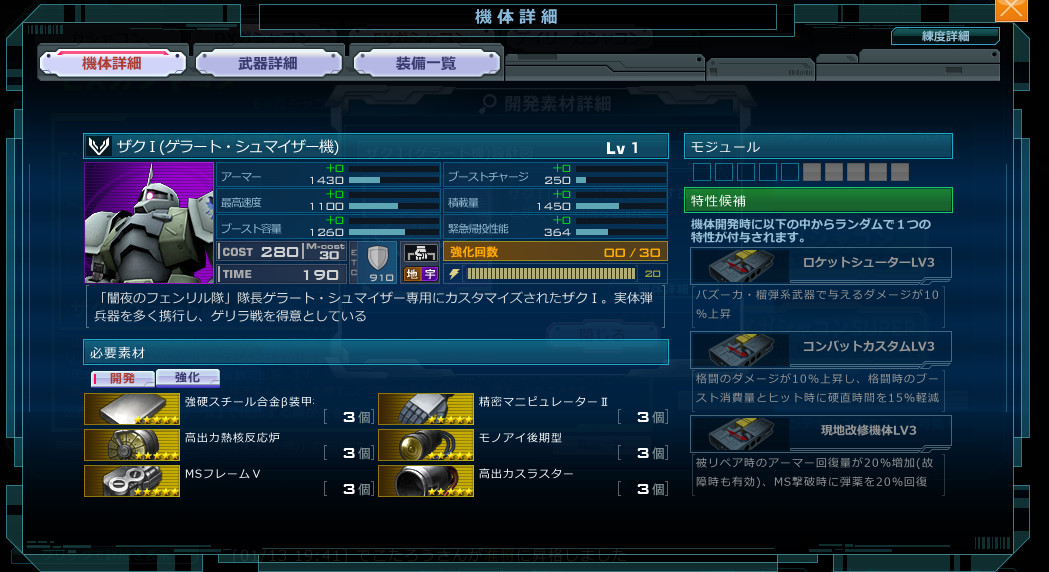Click the energy gauge bar showing 20
Viewport: 1049px width, 572px height.
tap(551, 273)
